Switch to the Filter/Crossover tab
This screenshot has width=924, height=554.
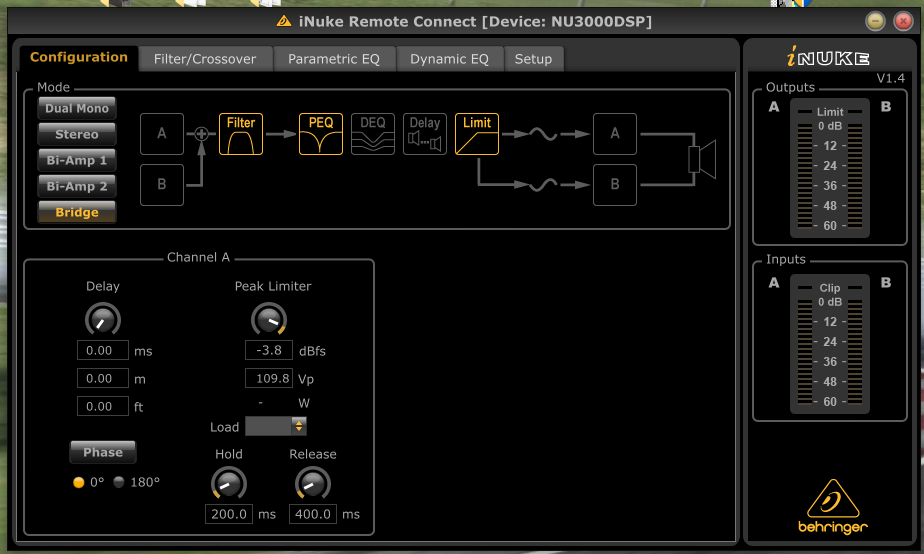click(x=205, y=59)
